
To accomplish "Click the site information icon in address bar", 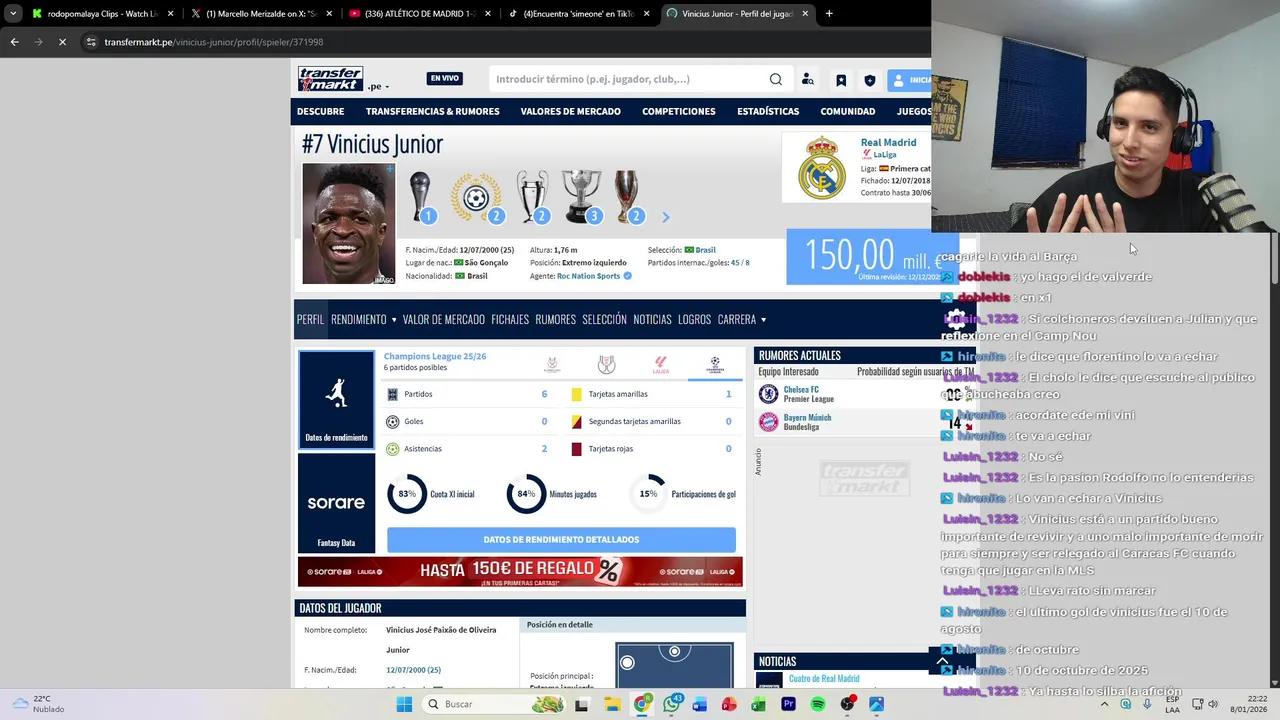I will click(91, 42).
